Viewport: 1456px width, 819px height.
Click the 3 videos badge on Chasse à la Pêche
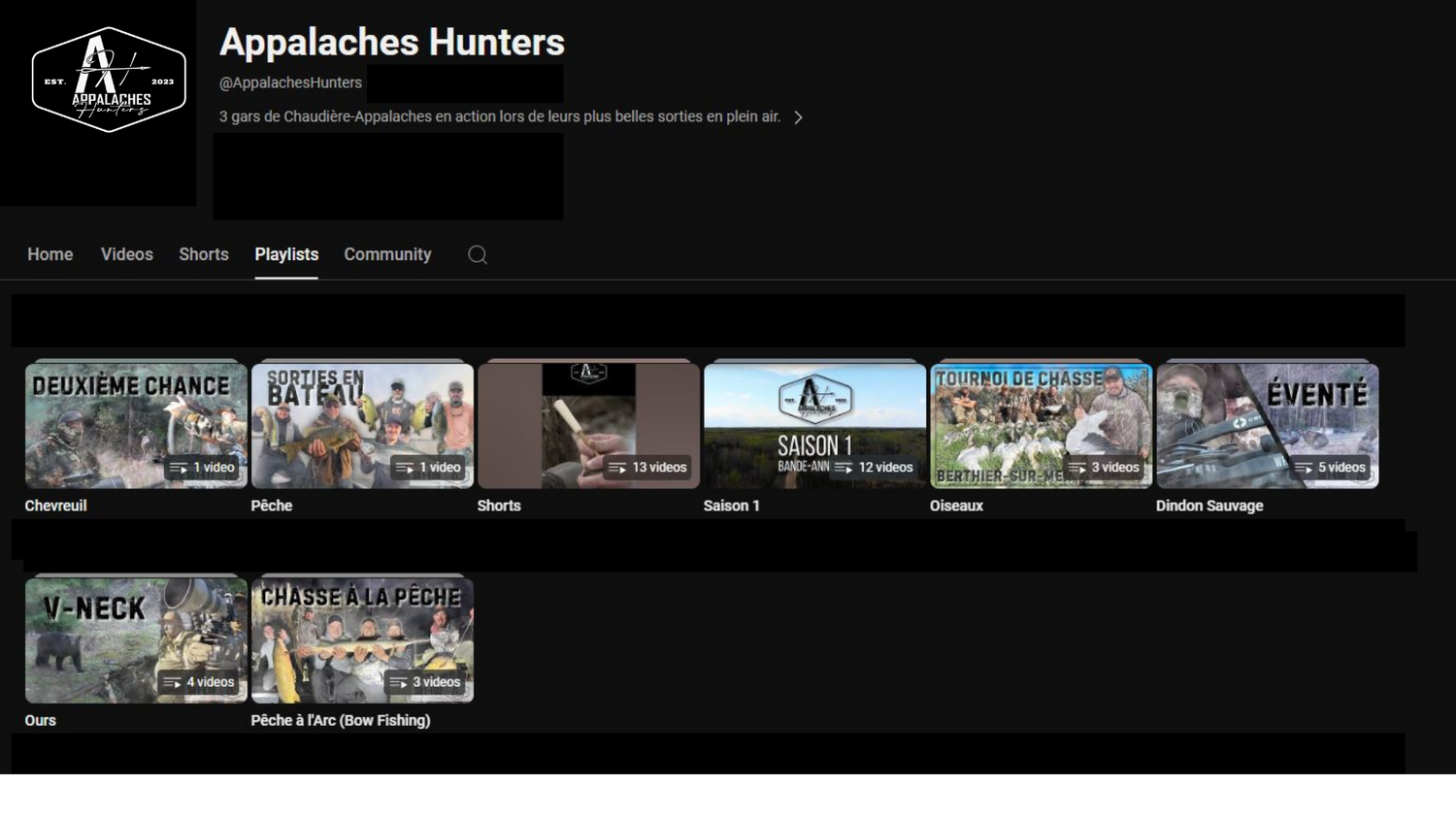(425, 682)
